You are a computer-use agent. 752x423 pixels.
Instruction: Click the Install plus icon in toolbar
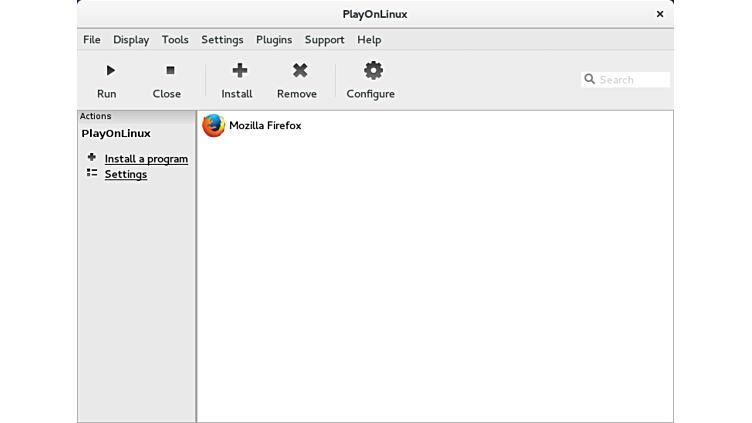(239, 70)
